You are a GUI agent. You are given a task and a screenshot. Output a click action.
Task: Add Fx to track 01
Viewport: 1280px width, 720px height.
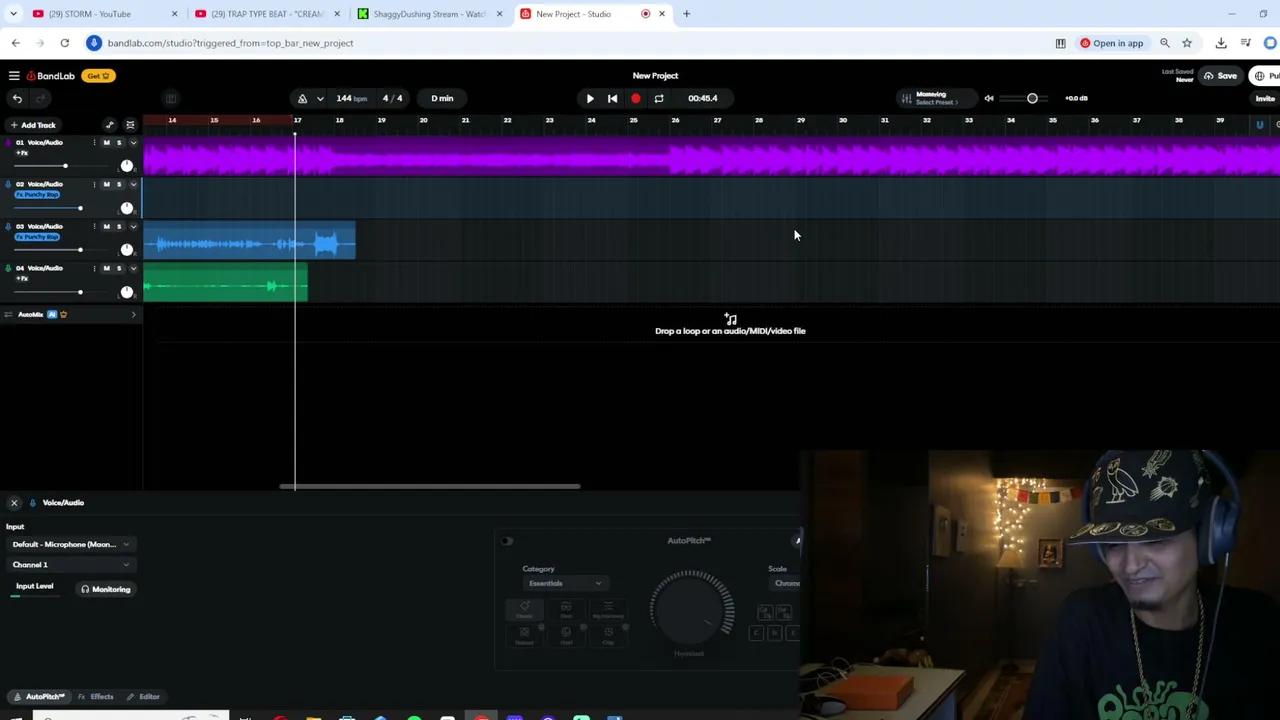(21, 153)
